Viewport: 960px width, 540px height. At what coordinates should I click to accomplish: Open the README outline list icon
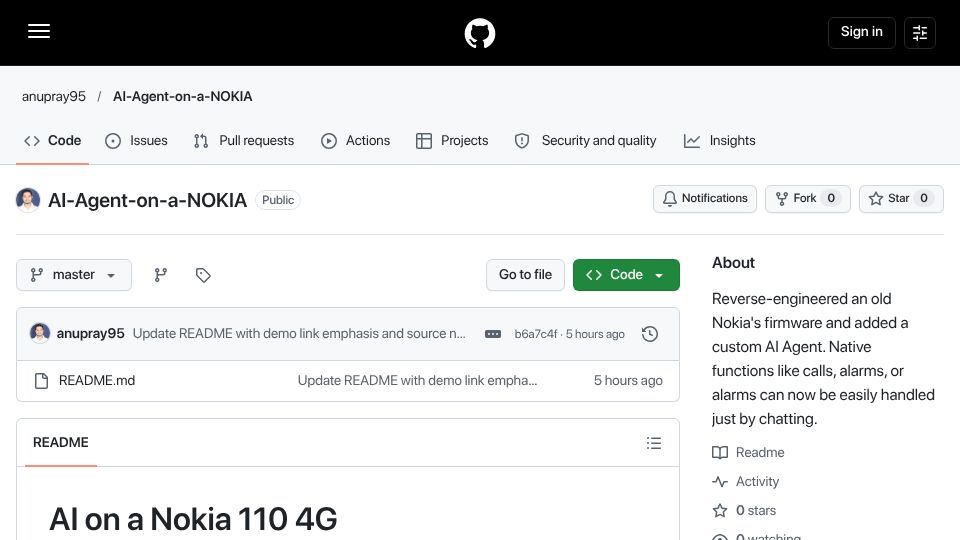click(x=654, y=443)
